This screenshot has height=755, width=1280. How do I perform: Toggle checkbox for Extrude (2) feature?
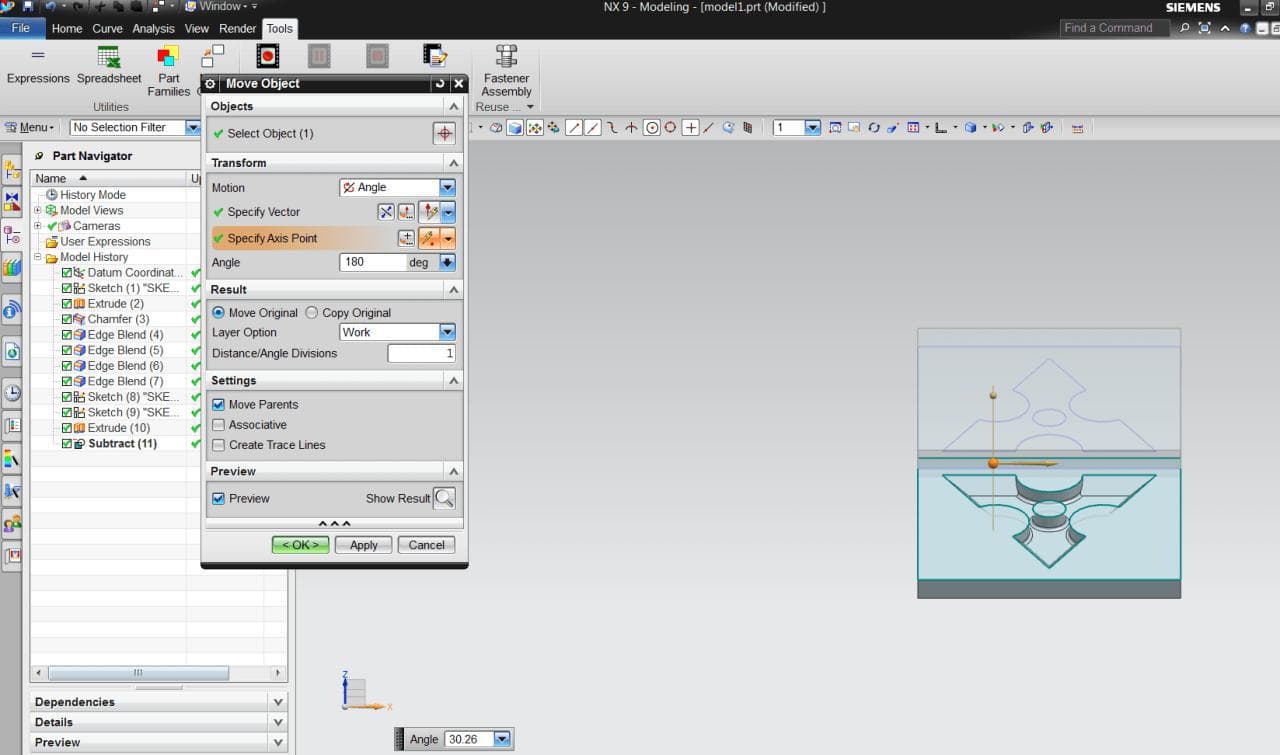pyautogui.click(x=67, y=304)
